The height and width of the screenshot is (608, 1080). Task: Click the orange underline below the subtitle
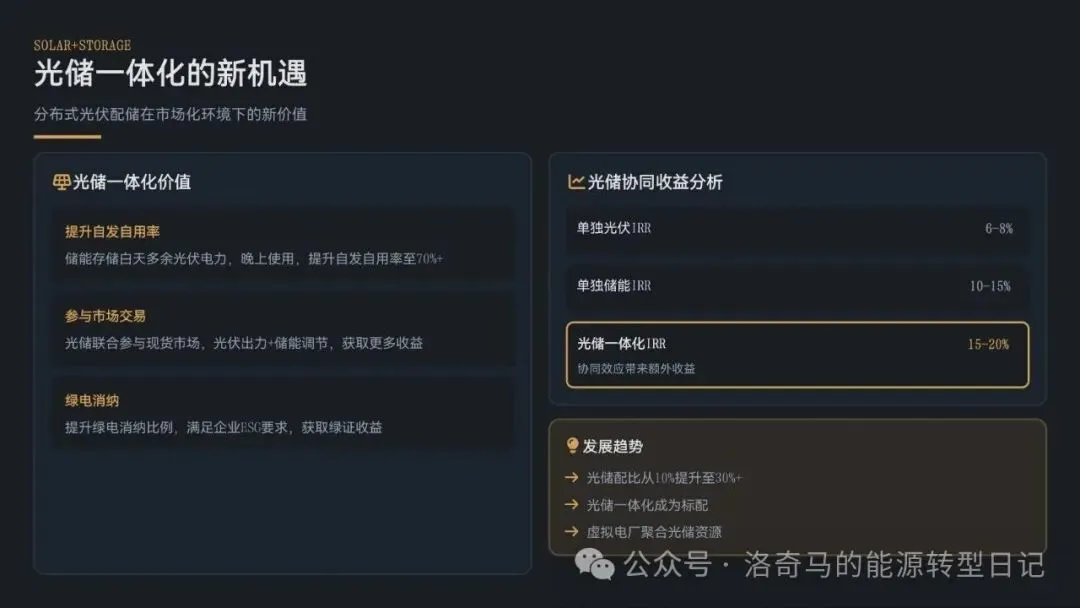67,137
